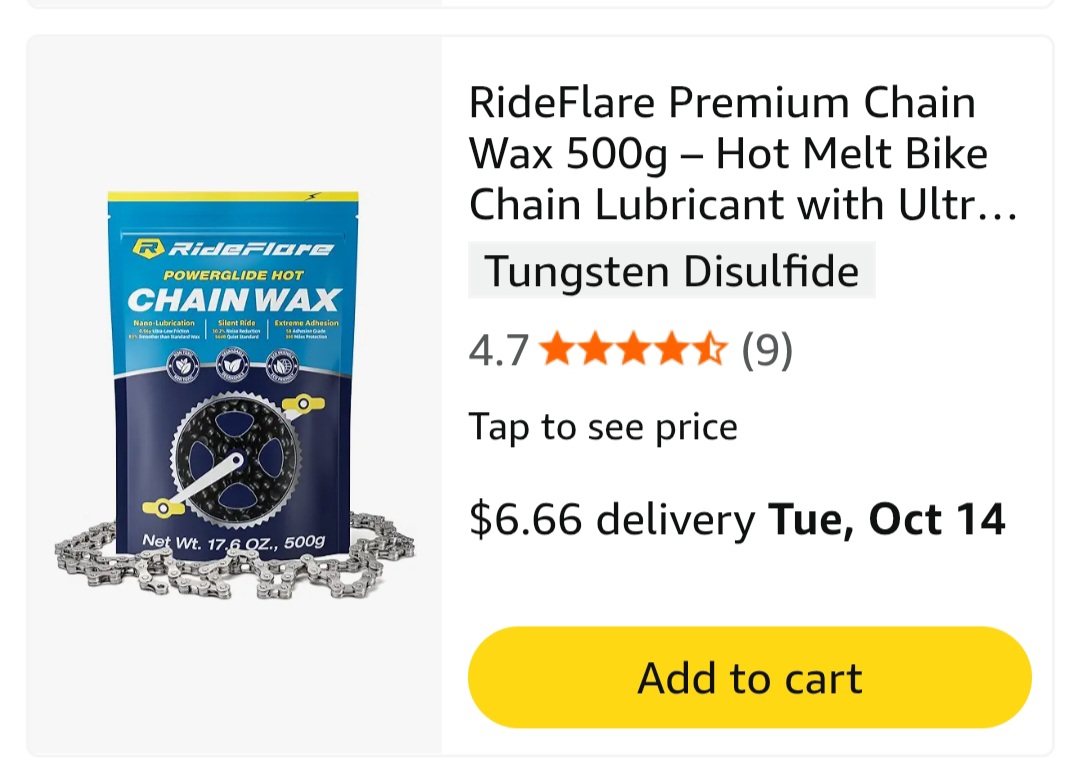
Task: Open the RideFlare Premium Chain Wax title
Action: 742,153
